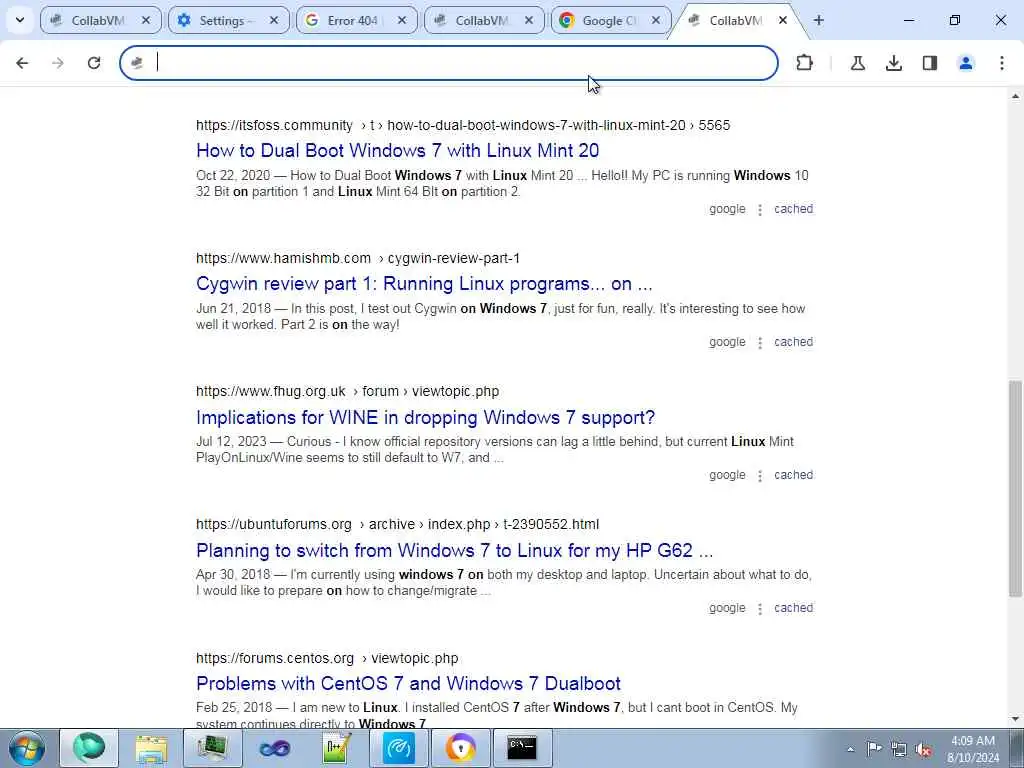Open the 4:09 AM clock and date
Image resolution: width=1024 pixels, height=768 pixels.
click(x=973, y=749)
